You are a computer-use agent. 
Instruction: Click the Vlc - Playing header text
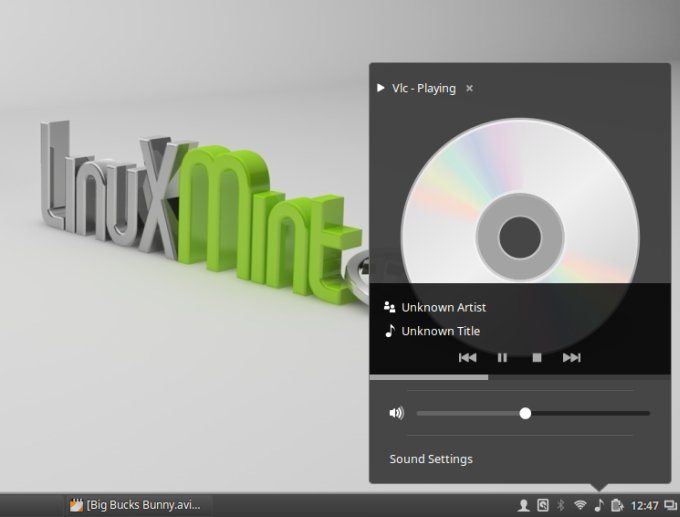point(424,88)
